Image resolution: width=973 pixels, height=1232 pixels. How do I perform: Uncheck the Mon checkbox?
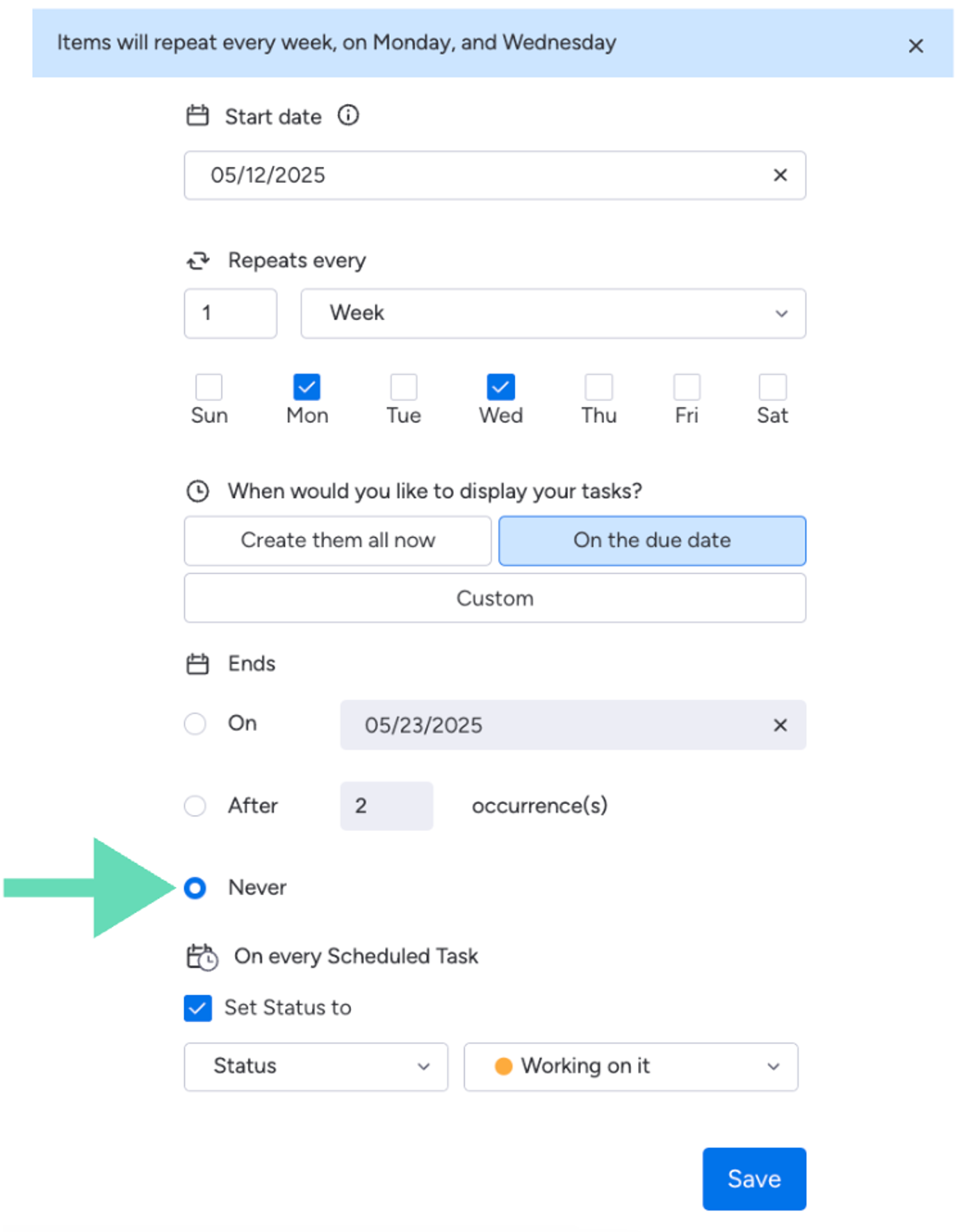(306, 387)
